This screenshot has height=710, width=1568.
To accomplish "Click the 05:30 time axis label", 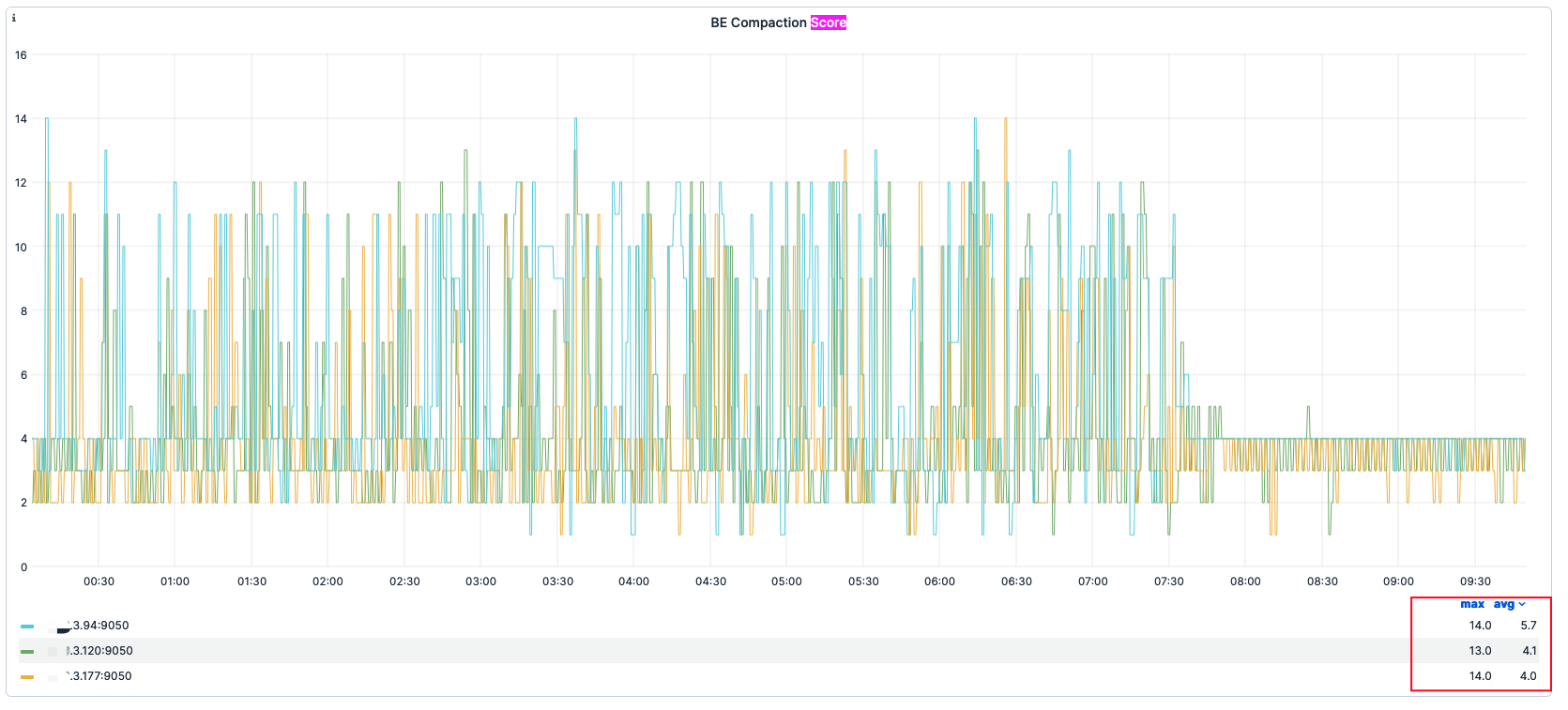I will pos(863,582).
